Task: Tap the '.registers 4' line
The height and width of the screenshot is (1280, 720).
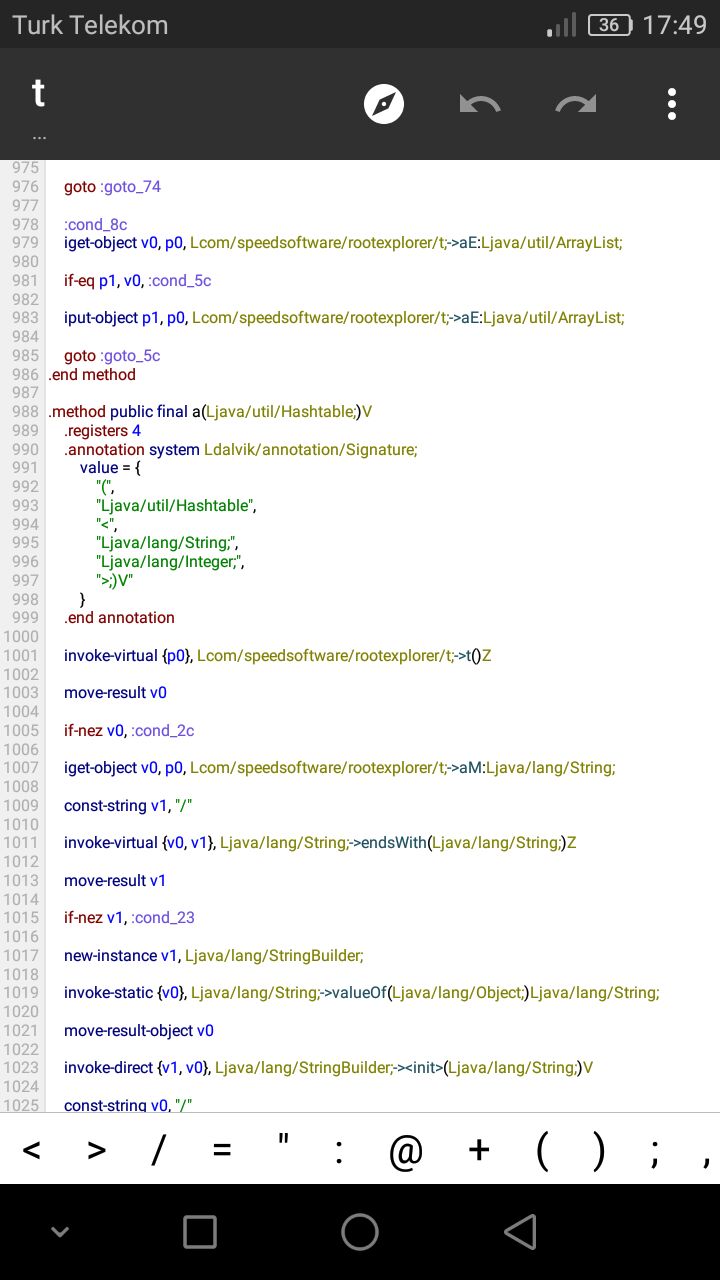Action: point(103,431)
